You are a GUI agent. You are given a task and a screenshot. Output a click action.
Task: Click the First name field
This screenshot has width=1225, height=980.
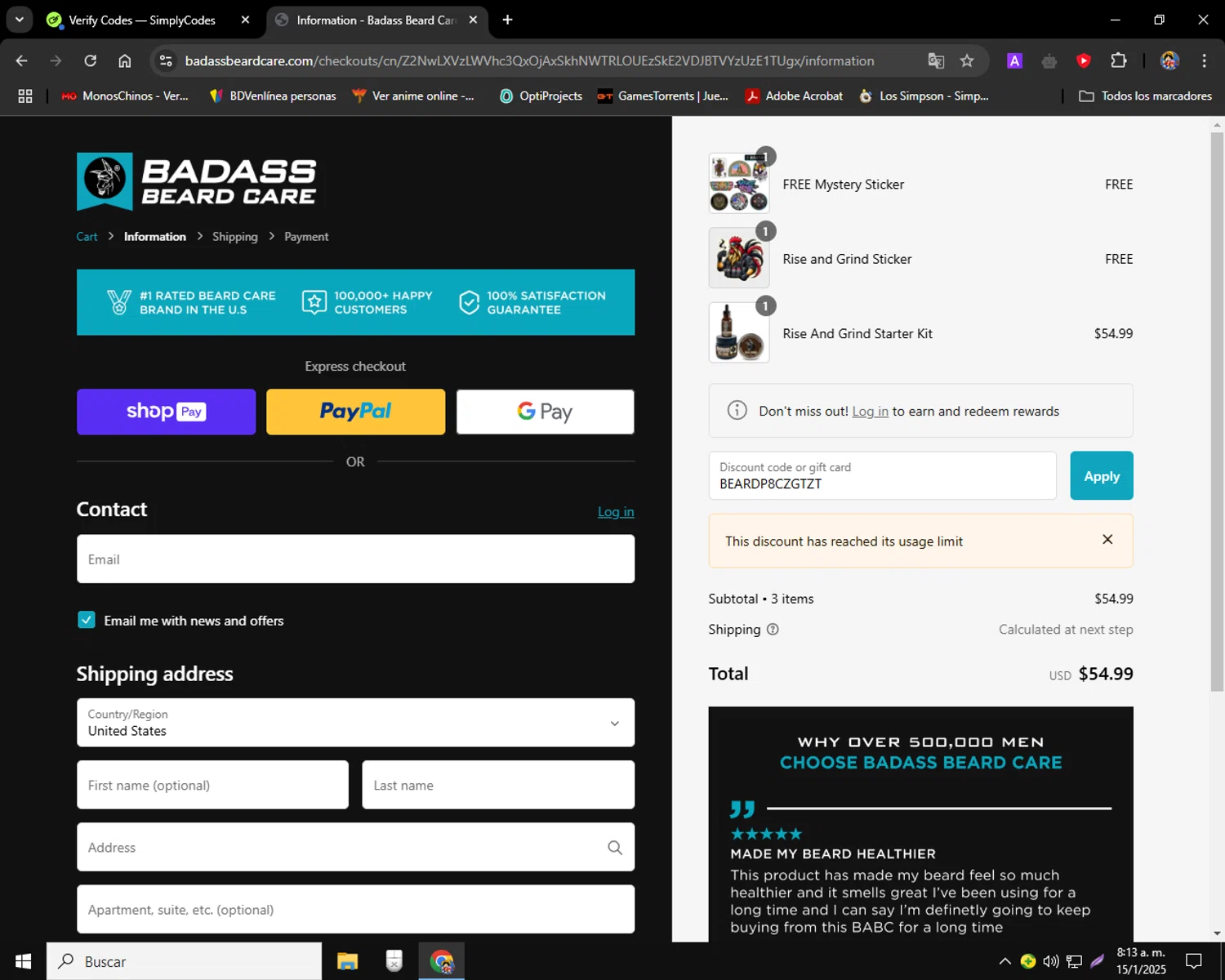click(x=212, y=785)
